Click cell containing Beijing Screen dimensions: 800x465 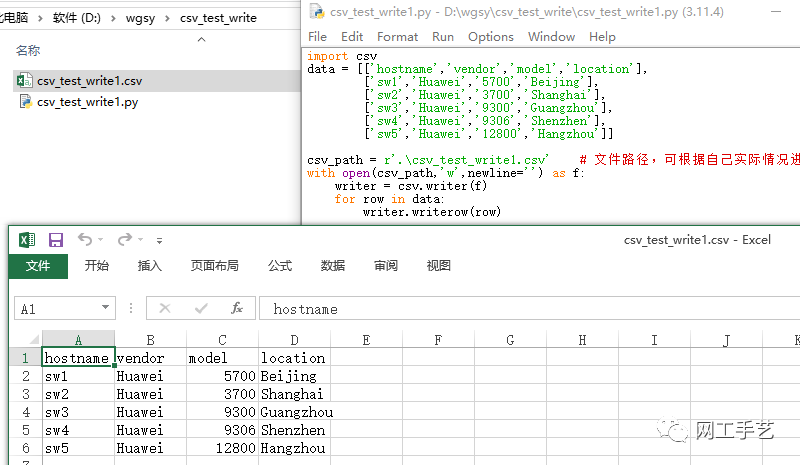[x=294, y=376]
